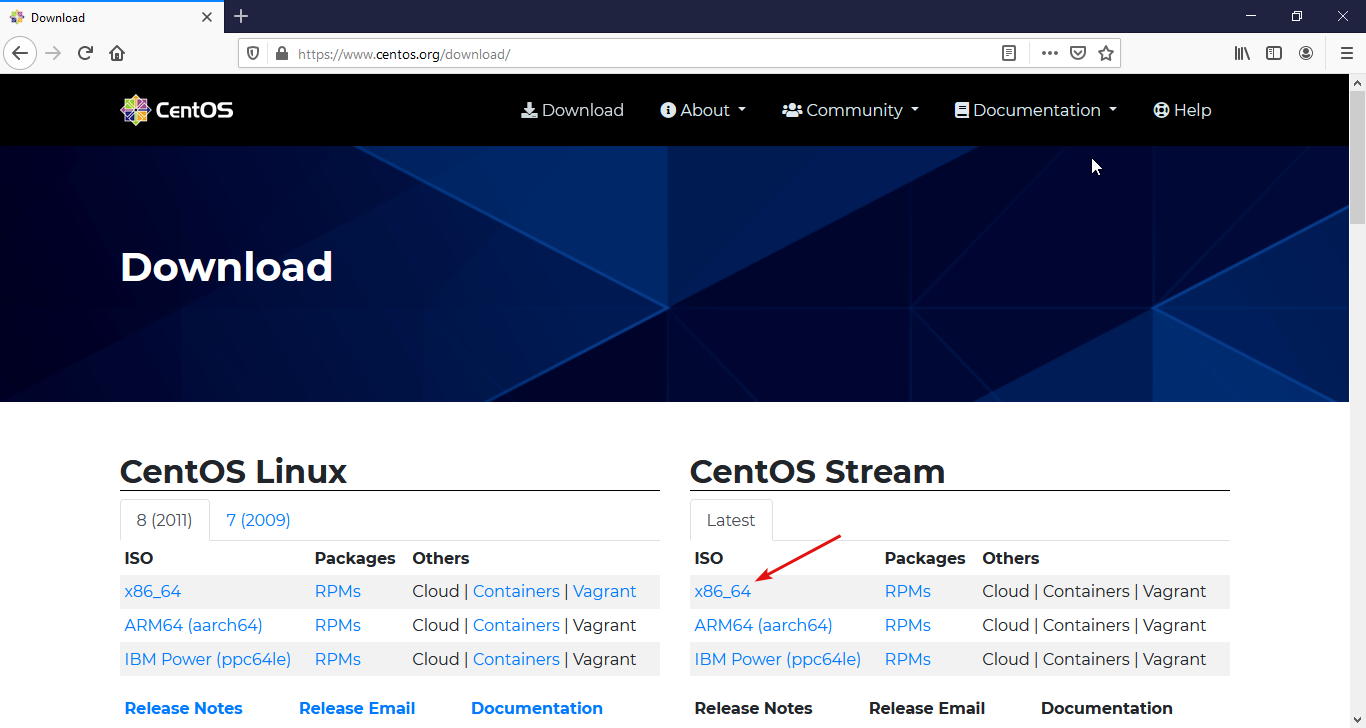Open CentOS Stream ARM64 (aarch64) ISO link
The width and height of the screenshot is (1366, 728).
point(763,625)
